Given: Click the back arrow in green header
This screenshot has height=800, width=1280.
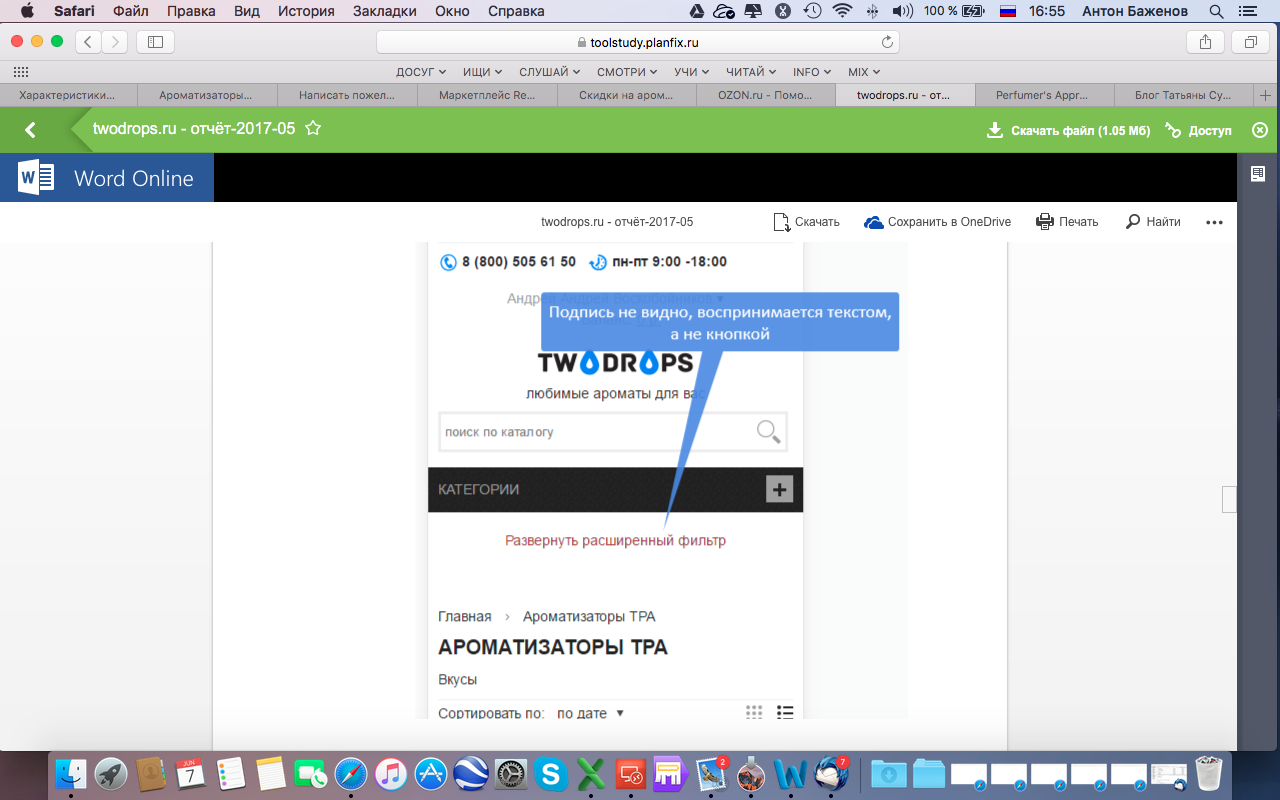Looking at the screenshot, I should click(30, 130).
